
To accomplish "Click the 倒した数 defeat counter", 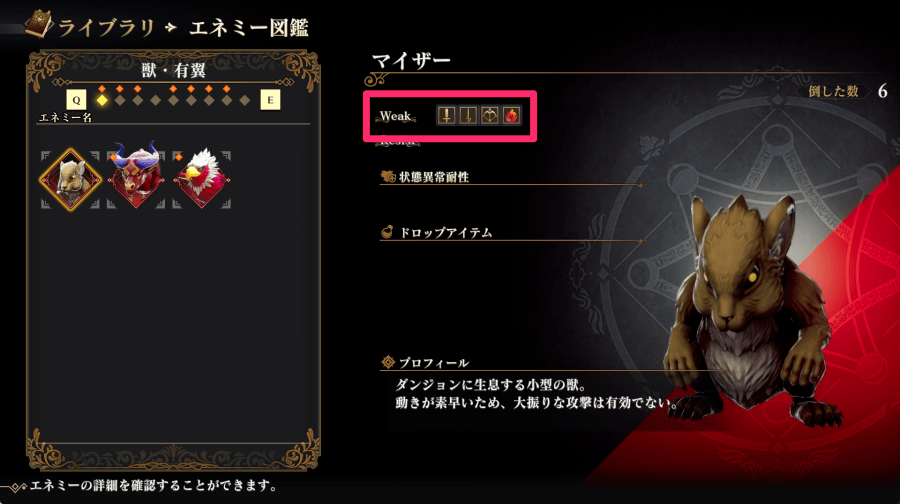I will (848, 91).
